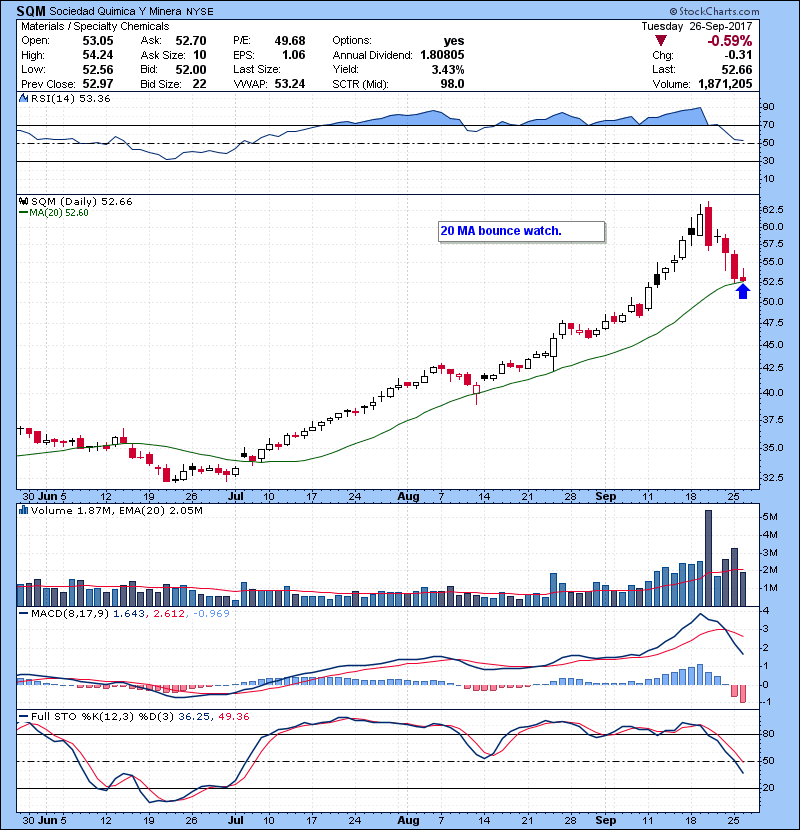
Task: Click the Volume value 1,871,205 in the header
Action: [x=725, y=84]
